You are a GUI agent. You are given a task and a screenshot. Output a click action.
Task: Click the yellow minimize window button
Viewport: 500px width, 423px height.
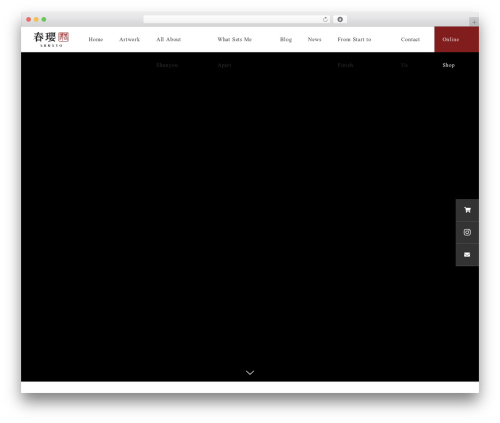(36, 19)
